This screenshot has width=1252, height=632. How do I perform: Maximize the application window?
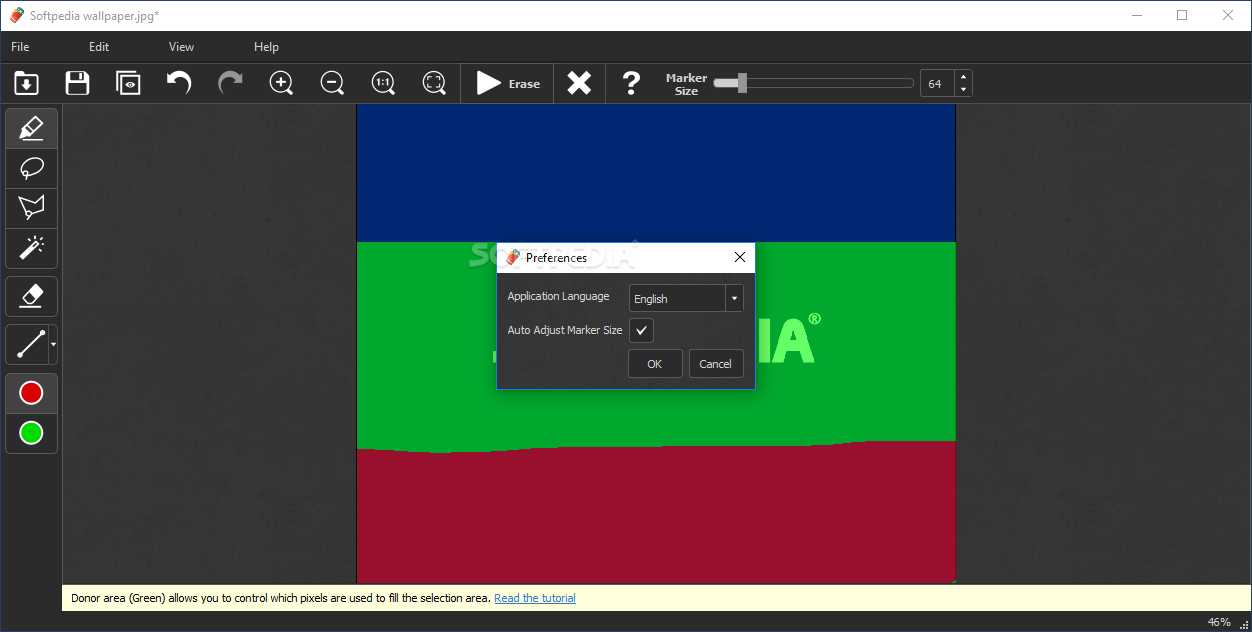click(1182, 15)
